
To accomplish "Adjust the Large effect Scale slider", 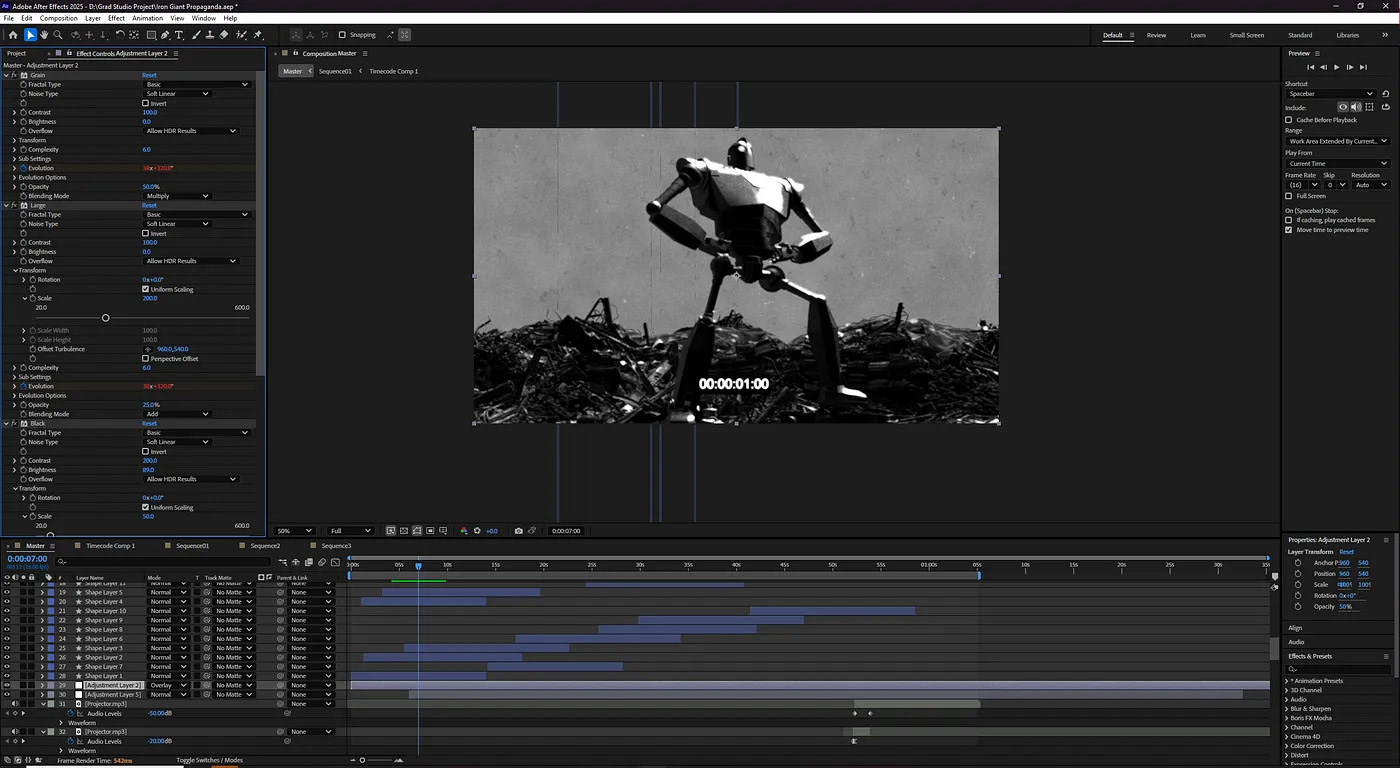I will tap(105, 318).
